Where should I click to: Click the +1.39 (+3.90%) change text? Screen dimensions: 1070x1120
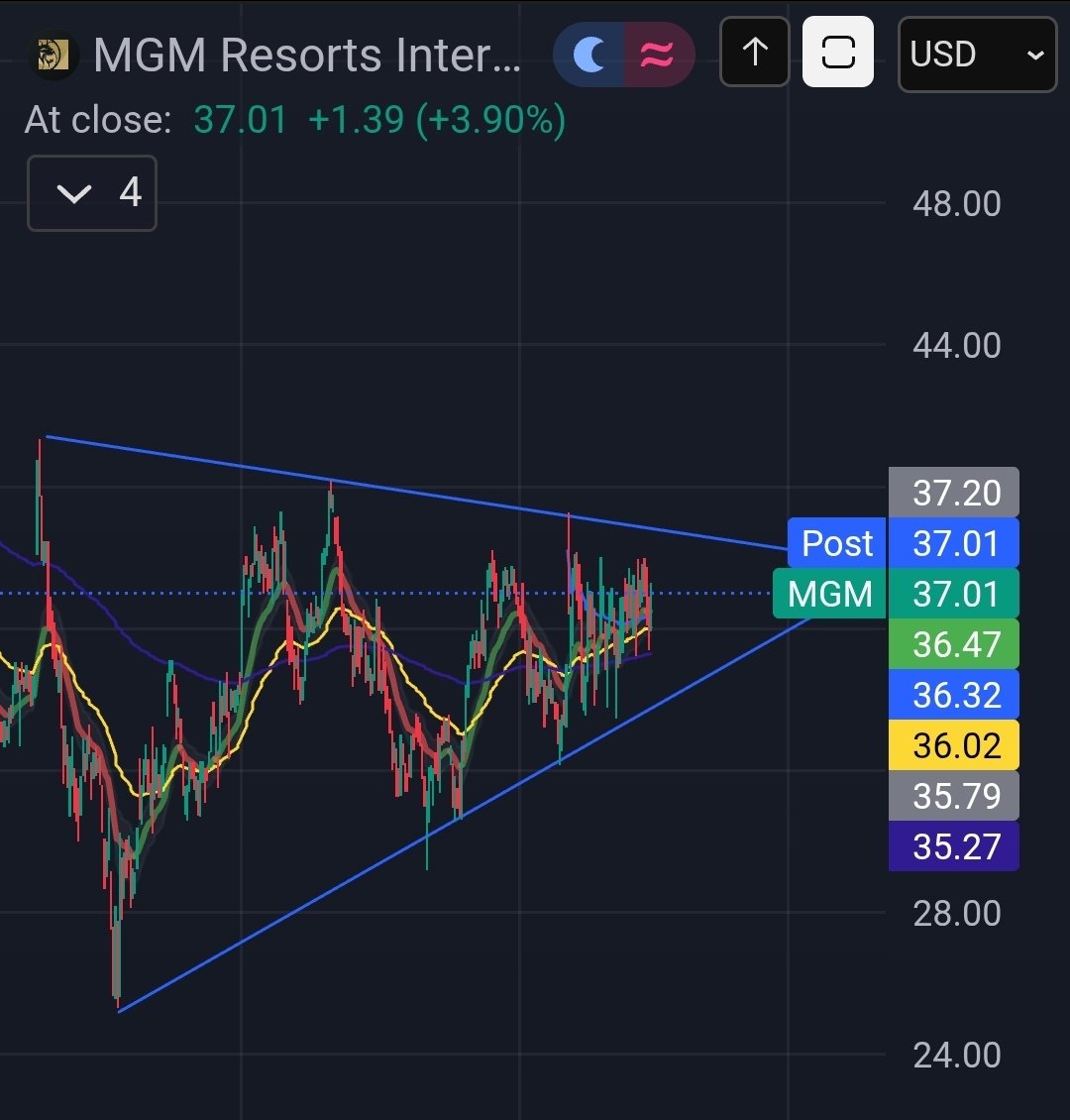437,119
